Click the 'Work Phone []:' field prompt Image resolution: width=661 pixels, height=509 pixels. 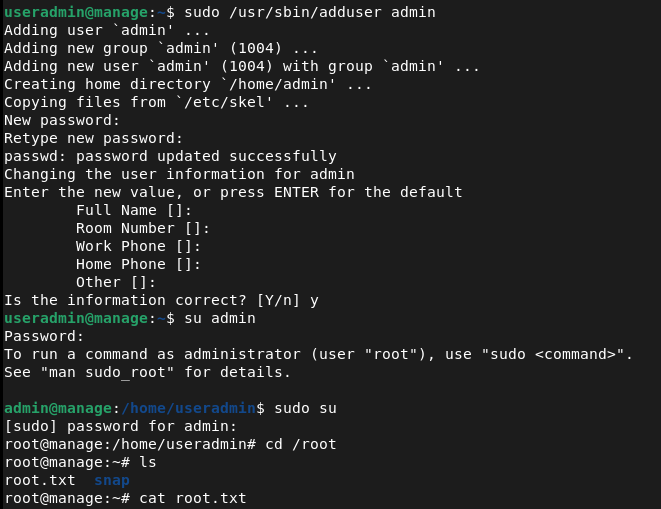pyautogui.click(x=138, y=246)
